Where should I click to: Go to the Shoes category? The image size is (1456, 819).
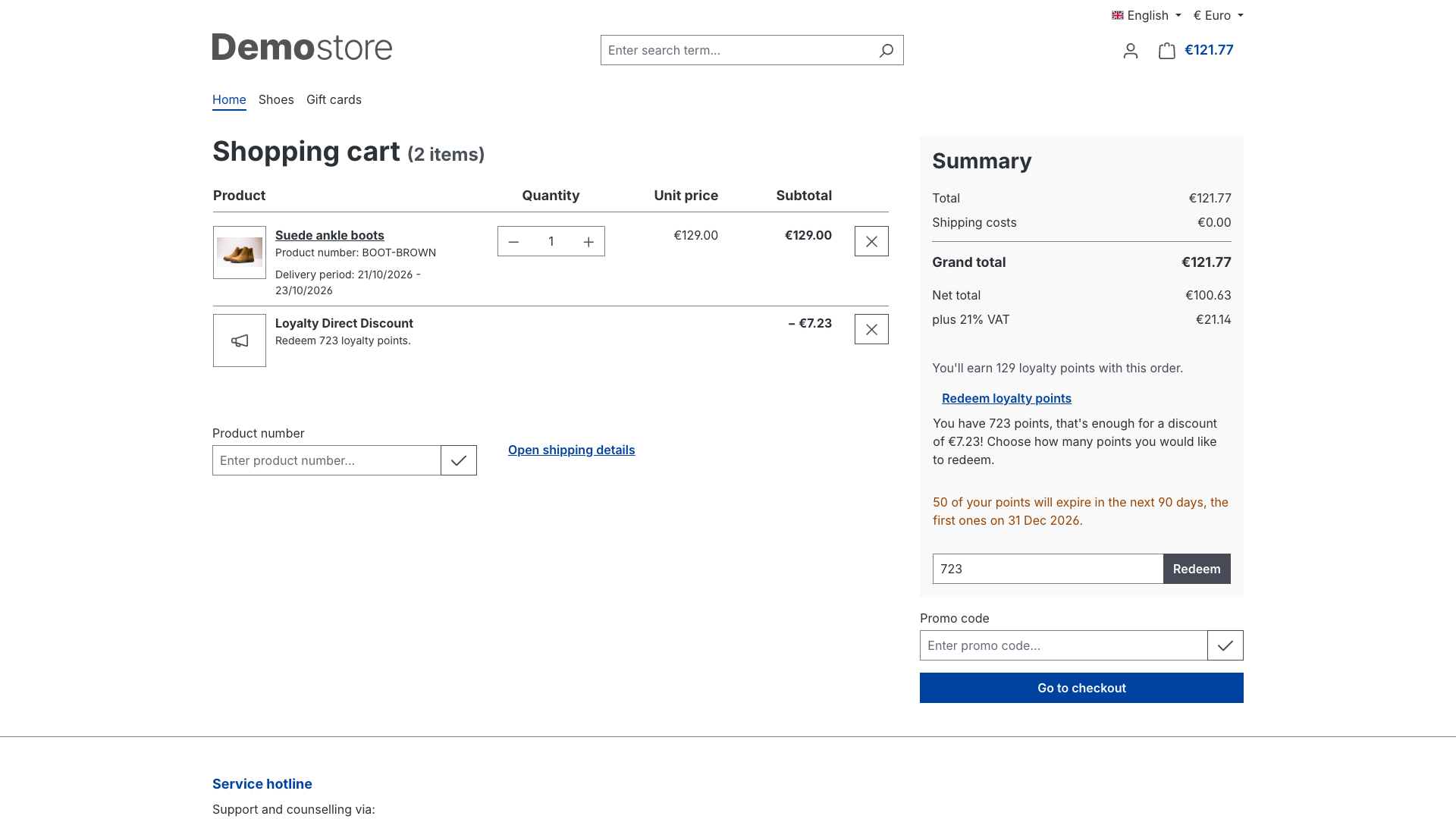276,99
